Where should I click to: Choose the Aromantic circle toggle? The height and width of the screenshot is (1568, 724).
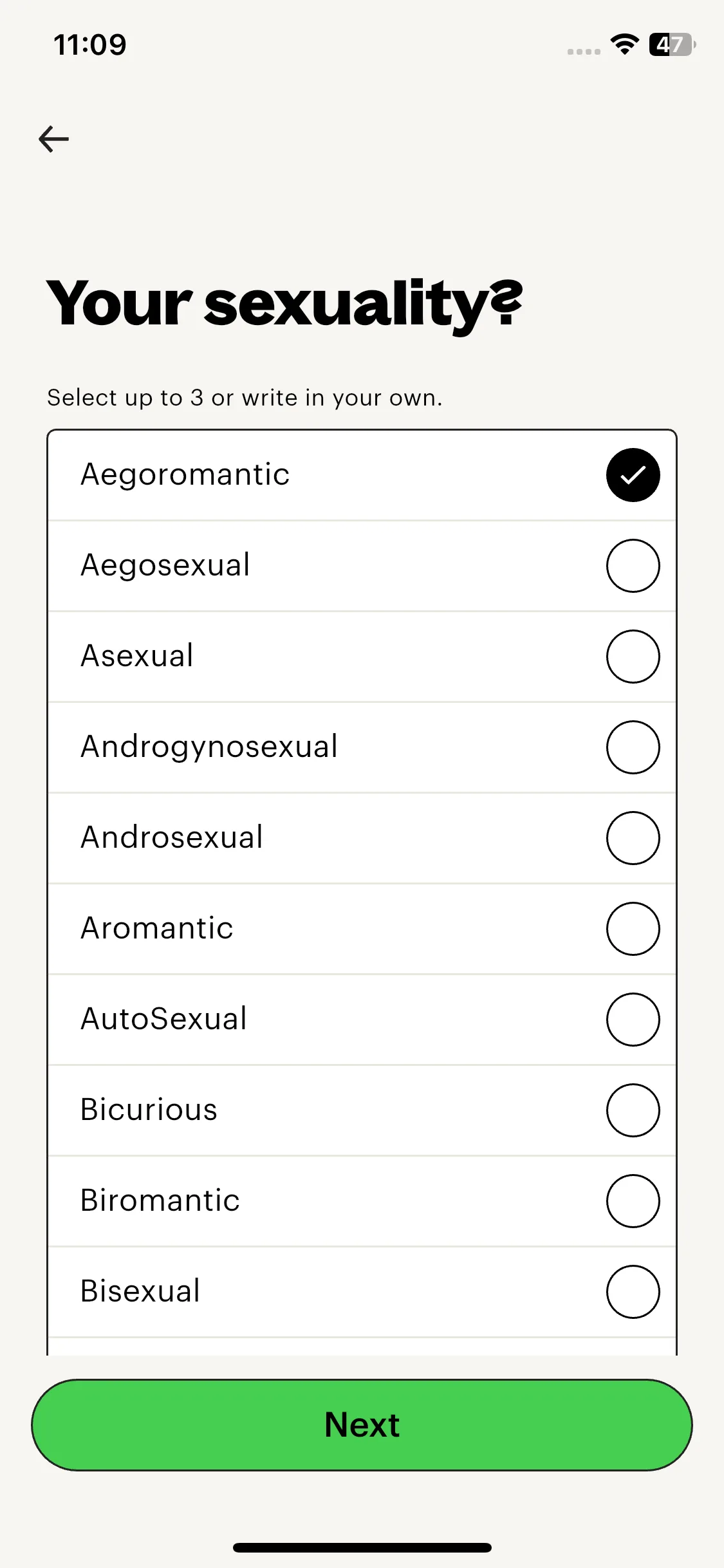click(633, 929)
